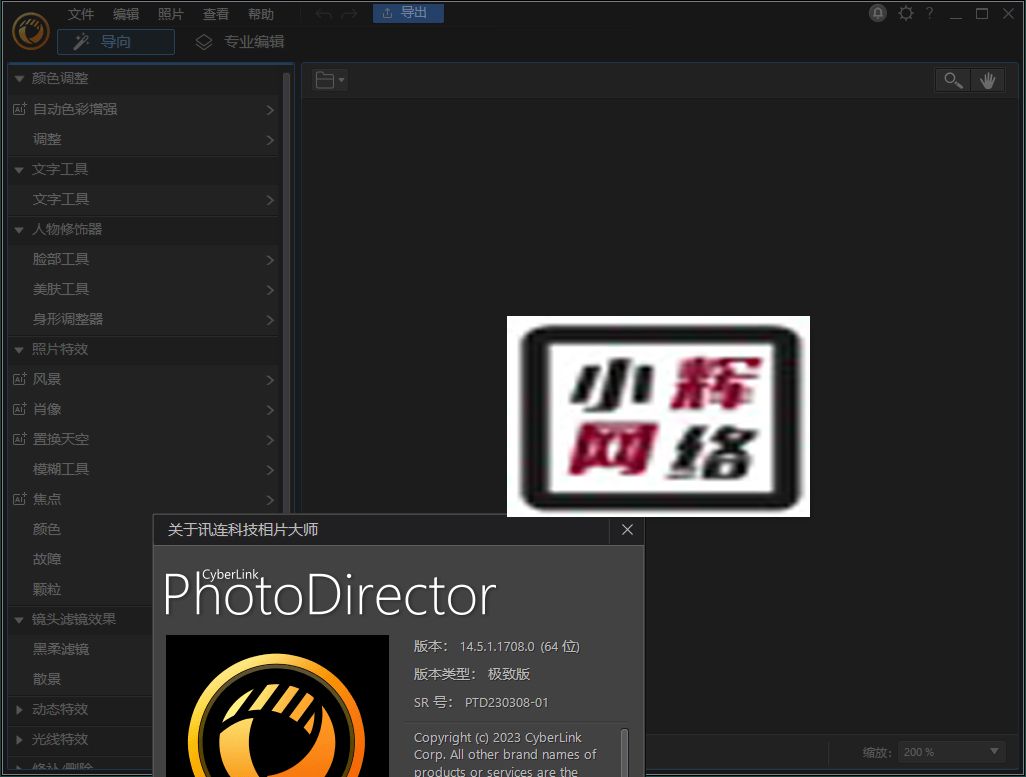Open the 查看 menu
Viewport: 1026px width, 777px height.
tap(216, 14)
